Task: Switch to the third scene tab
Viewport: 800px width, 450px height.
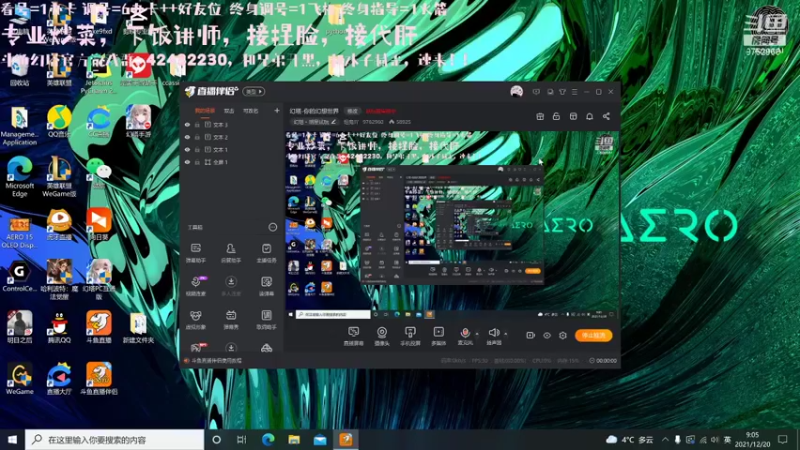Action: click(251, 111)
